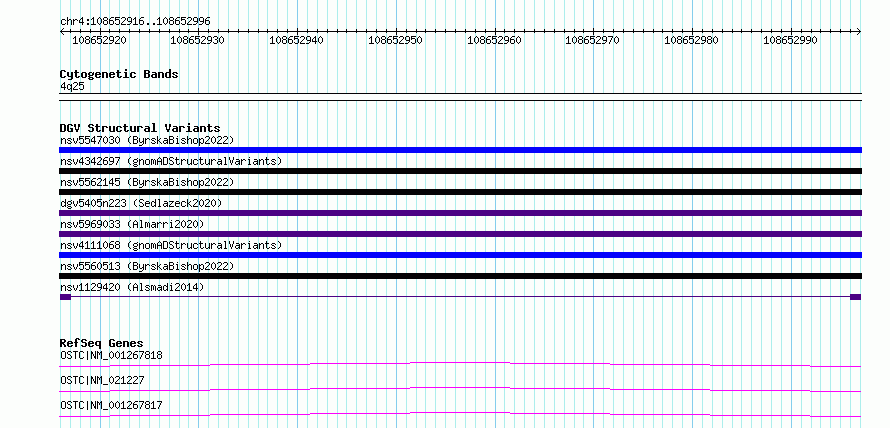Click the chr4:108652916..108652996 region label
The image size is (890, 428).
(135, 22)
